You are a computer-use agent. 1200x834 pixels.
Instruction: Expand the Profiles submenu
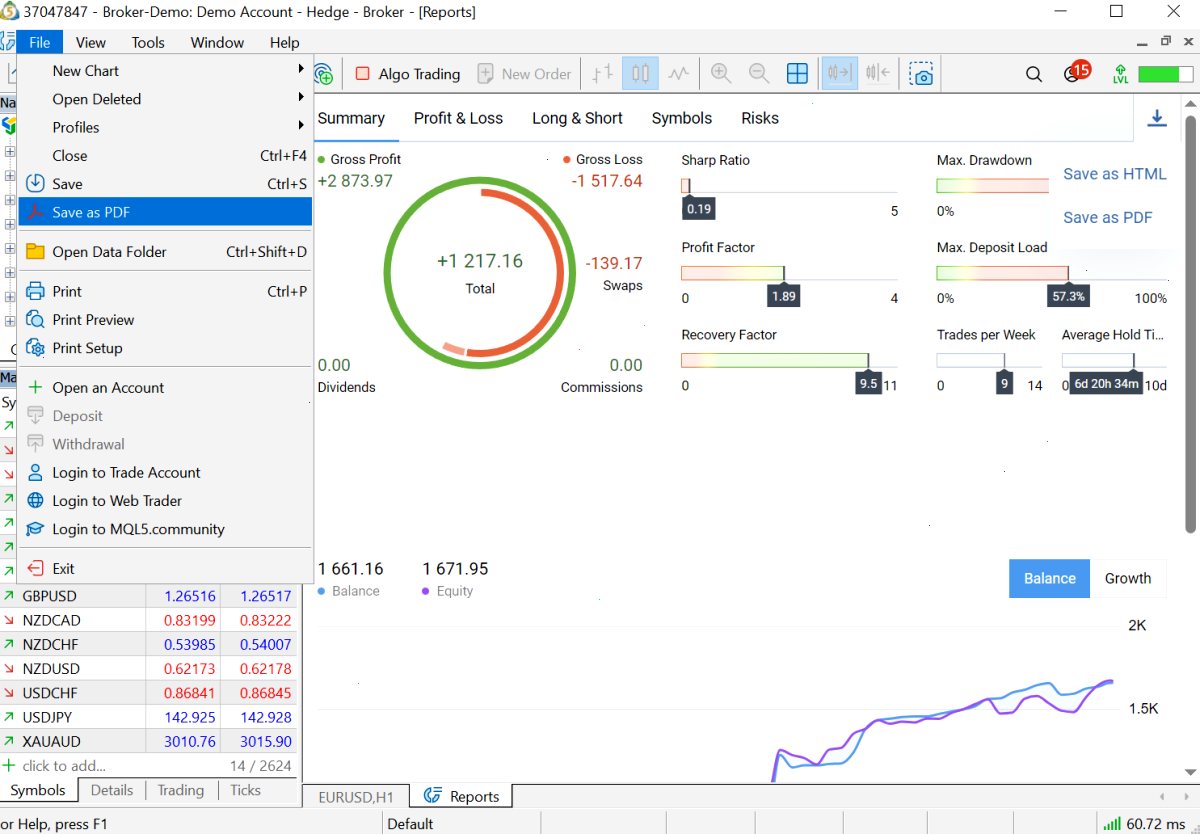[165, 127]
